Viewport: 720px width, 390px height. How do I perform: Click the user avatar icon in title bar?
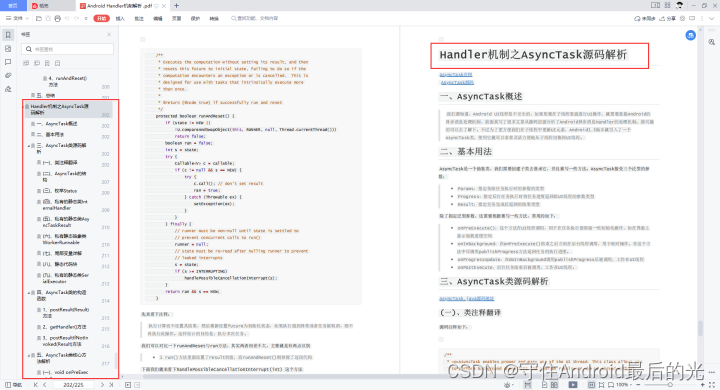[680, 5]
